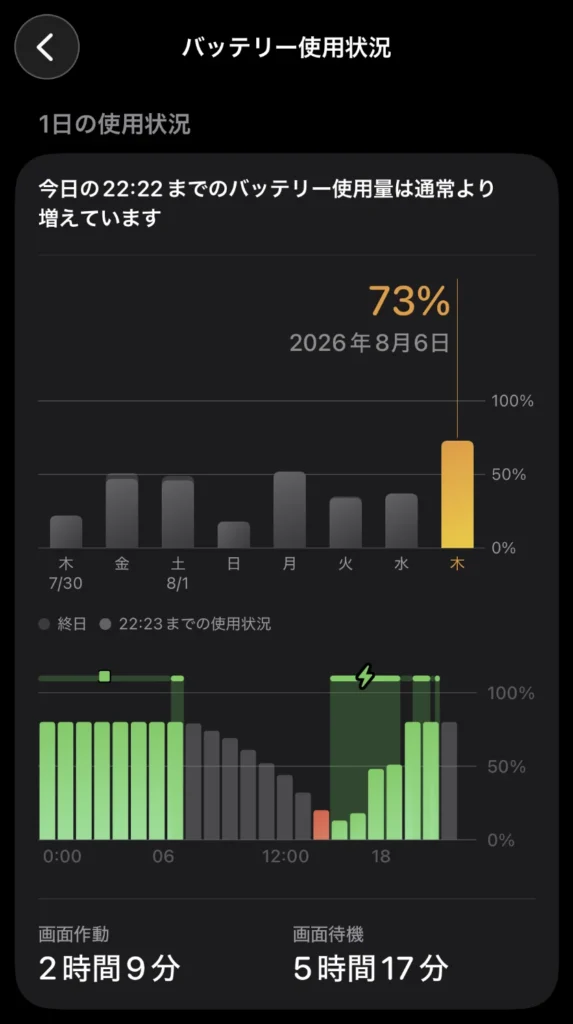This screenshot has height=1024, width=573.
Task: Tap the 73% usage value label
Action: [x=410, y=301]
